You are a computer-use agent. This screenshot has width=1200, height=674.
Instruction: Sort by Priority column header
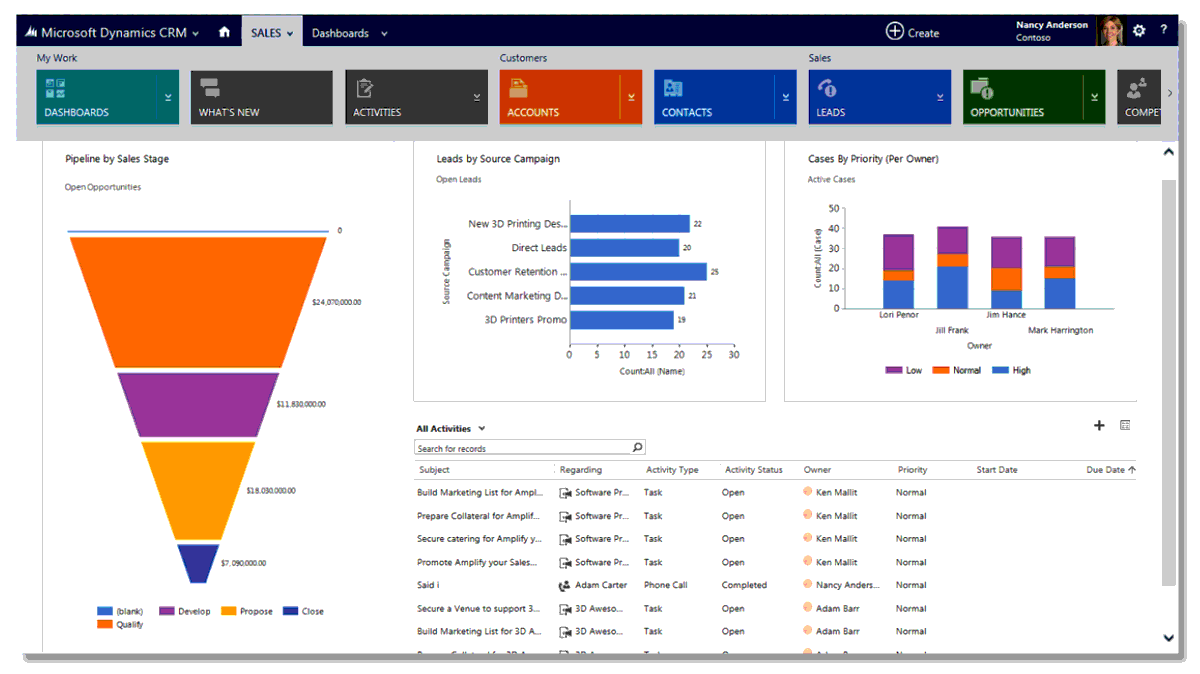912,470
